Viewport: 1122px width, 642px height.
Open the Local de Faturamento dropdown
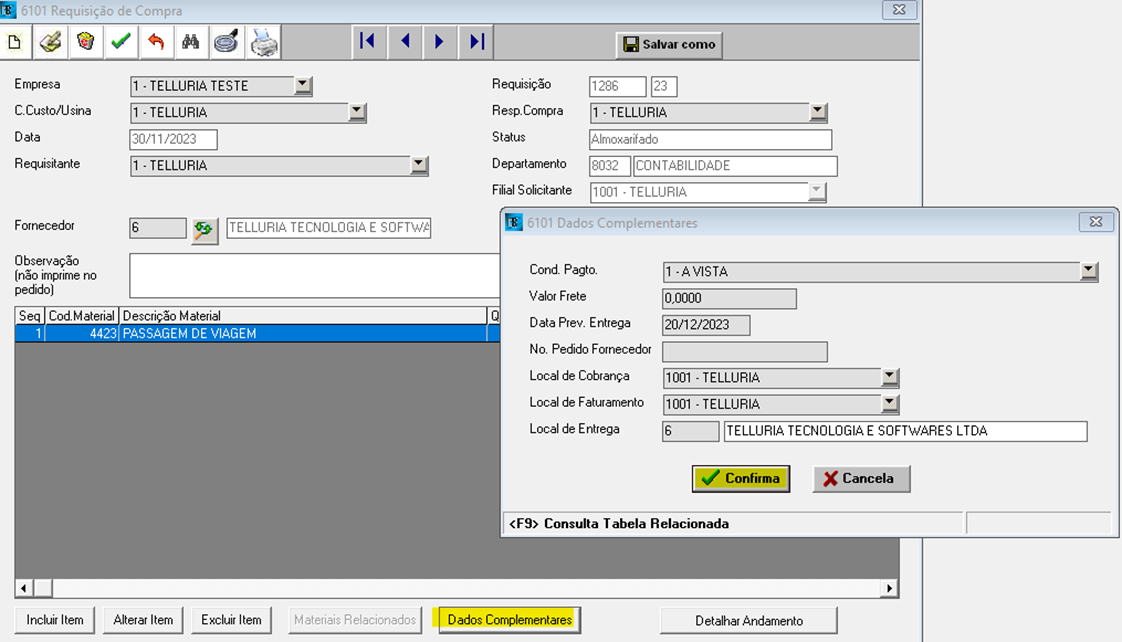coord(889,404)
